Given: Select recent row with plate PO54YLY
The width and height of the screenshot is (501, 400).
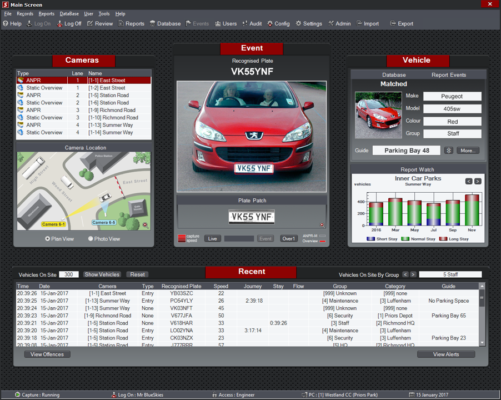Looking at the screenshot, I should click(x=248, y=301).
